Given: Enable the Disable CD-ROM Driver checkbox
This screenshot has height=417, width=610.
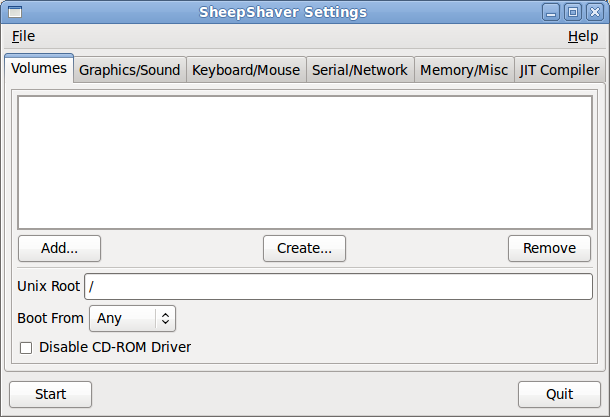Looking at the screenshot, I should [26, 348].
